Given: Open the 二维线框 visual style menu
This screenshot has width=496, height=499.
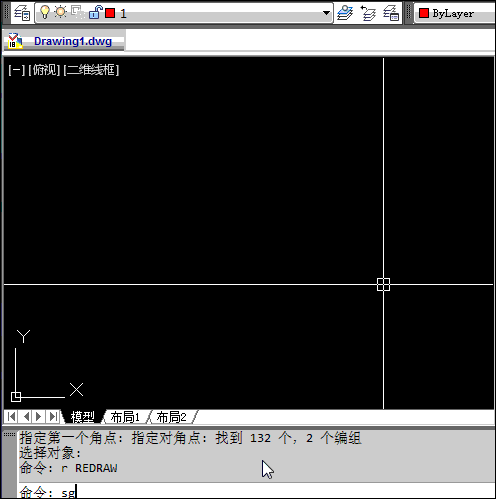Looking at the screenshot, I should click(91, 70).
